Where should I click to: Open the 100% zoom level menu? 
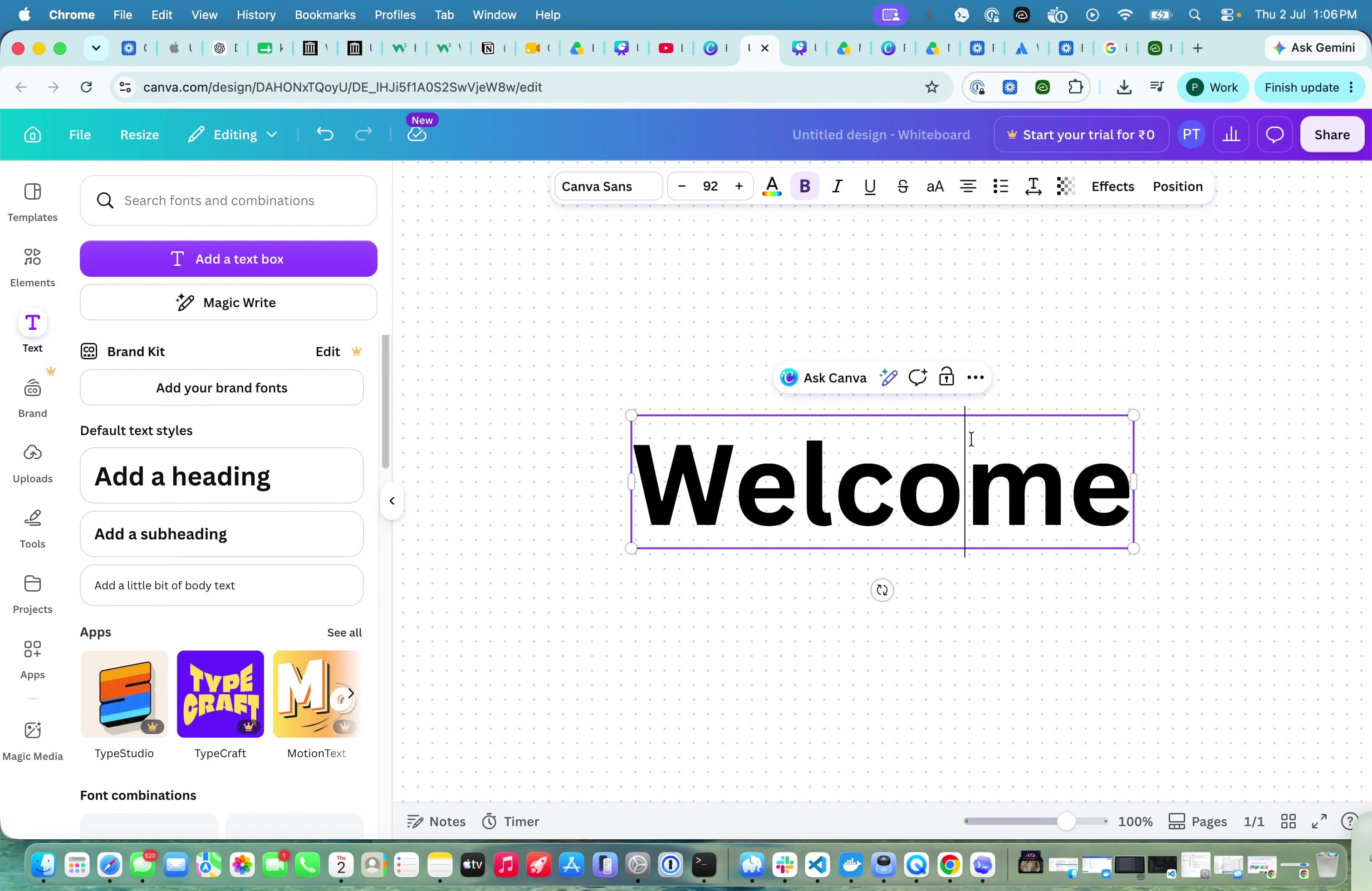coord(1135,821)
